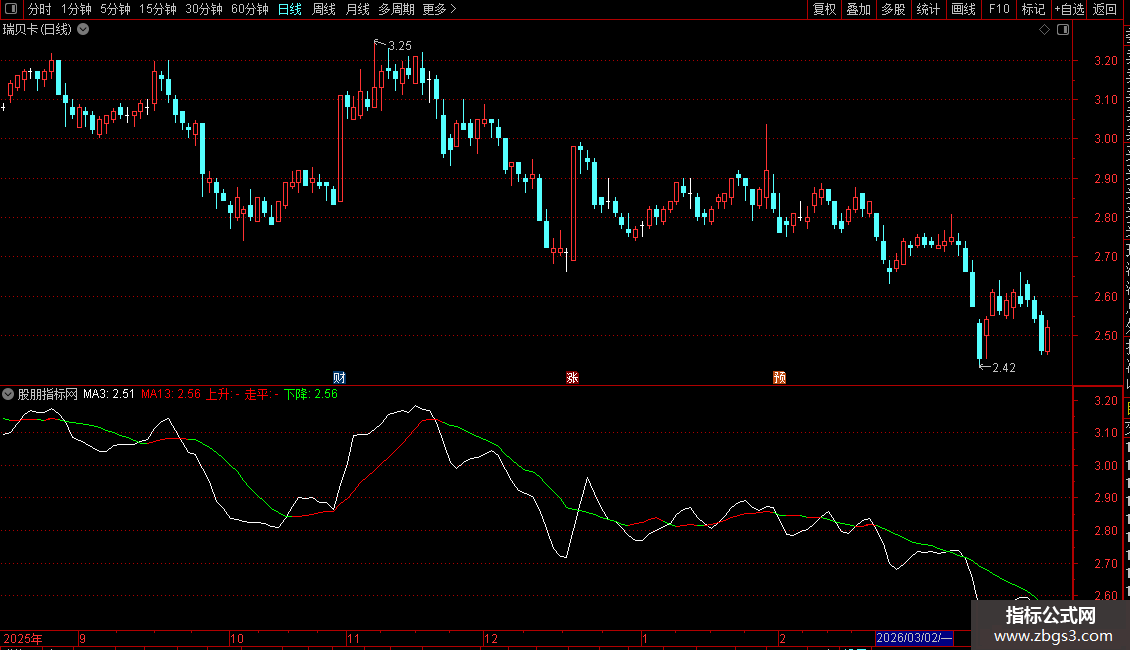
Task: Click the 走平 flat indicator label
Action: [262, 394]
